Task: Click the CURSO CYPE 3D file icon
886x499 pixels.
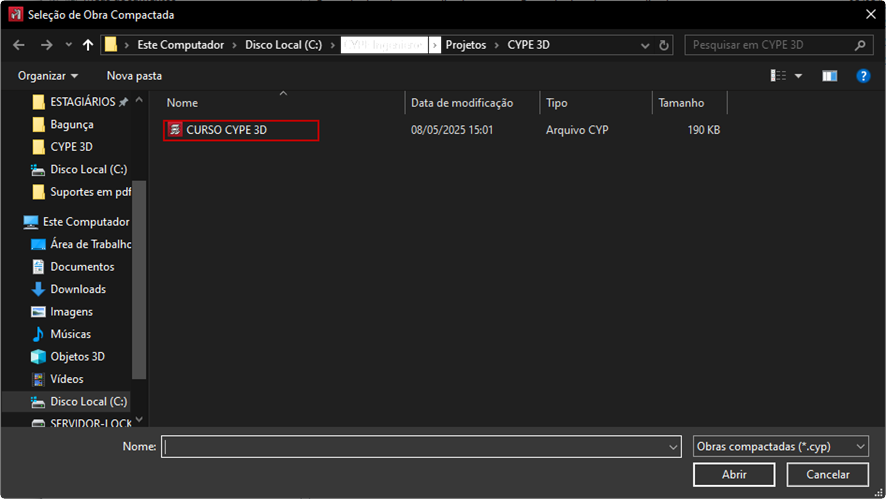Action: click(175, 129)
